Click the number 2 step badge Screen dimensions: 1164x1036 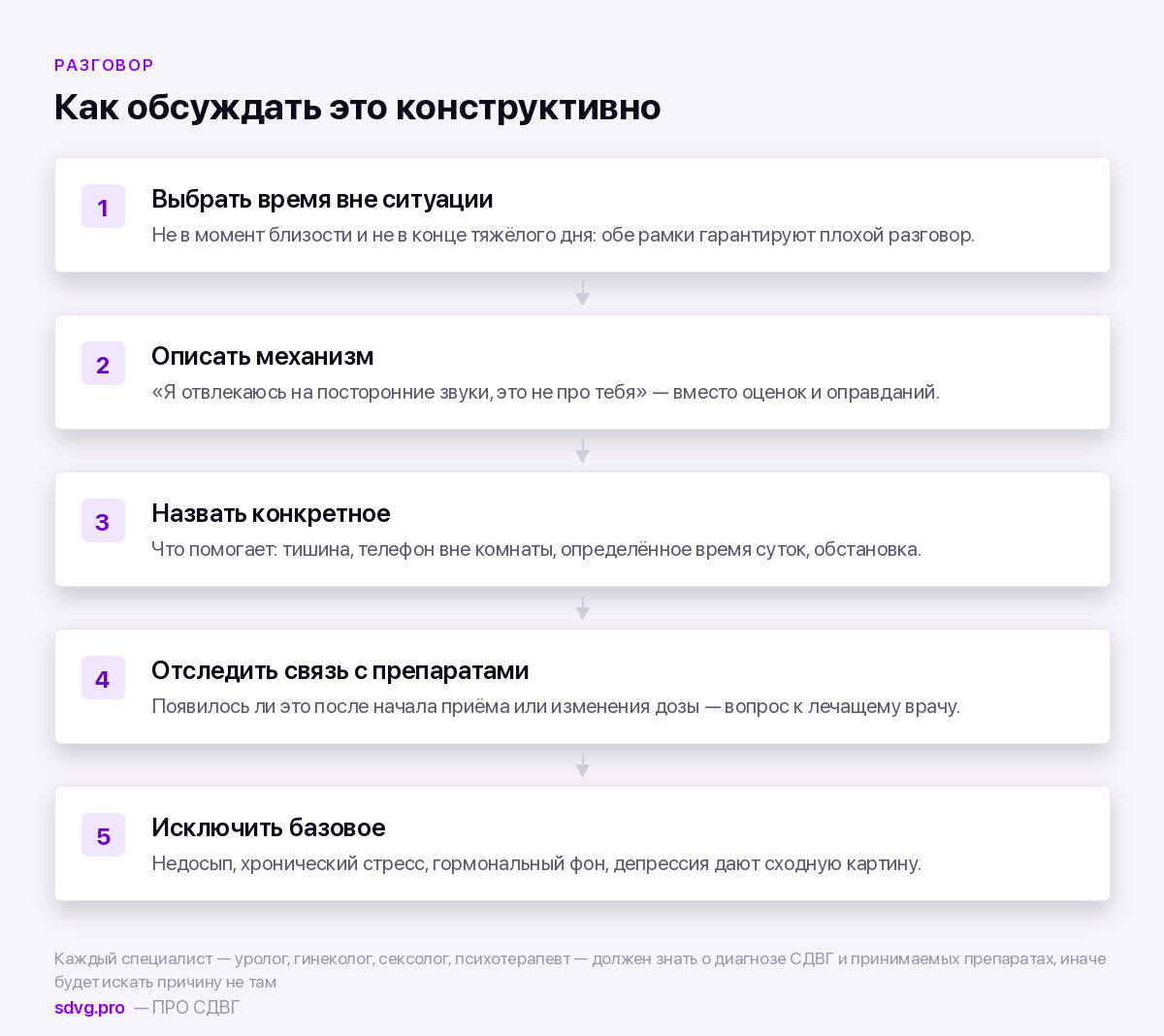(x=103, y=364)
